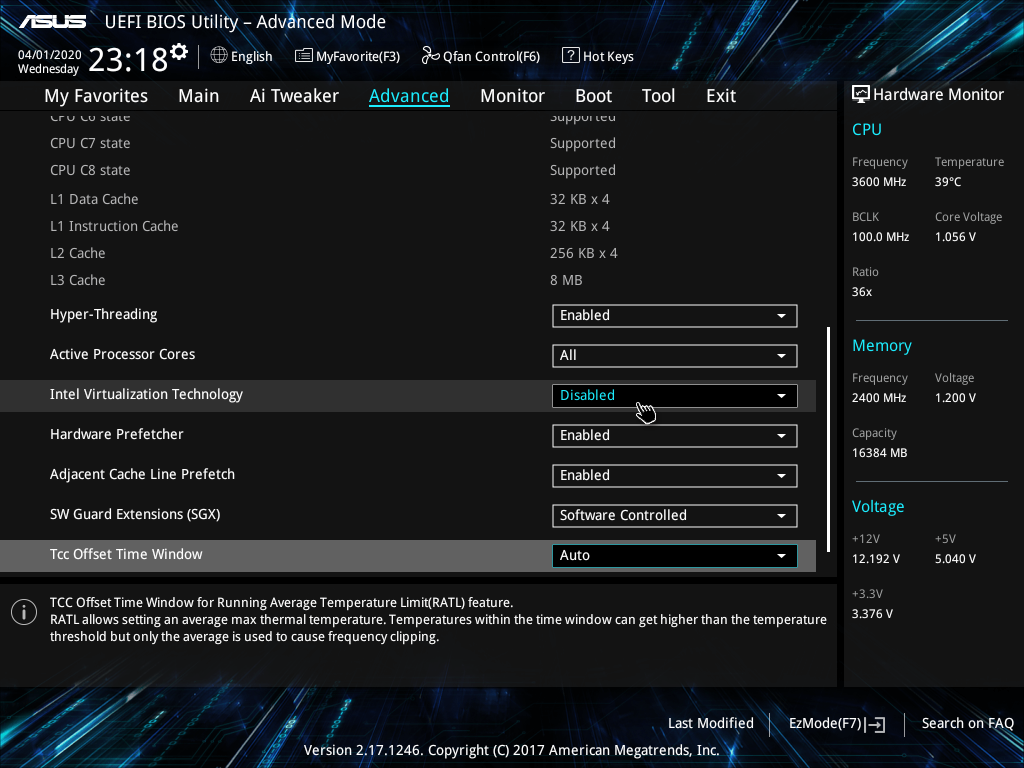
Task: Open the Active Processor Cores dropdown
Action: click(x=675, y=355)
